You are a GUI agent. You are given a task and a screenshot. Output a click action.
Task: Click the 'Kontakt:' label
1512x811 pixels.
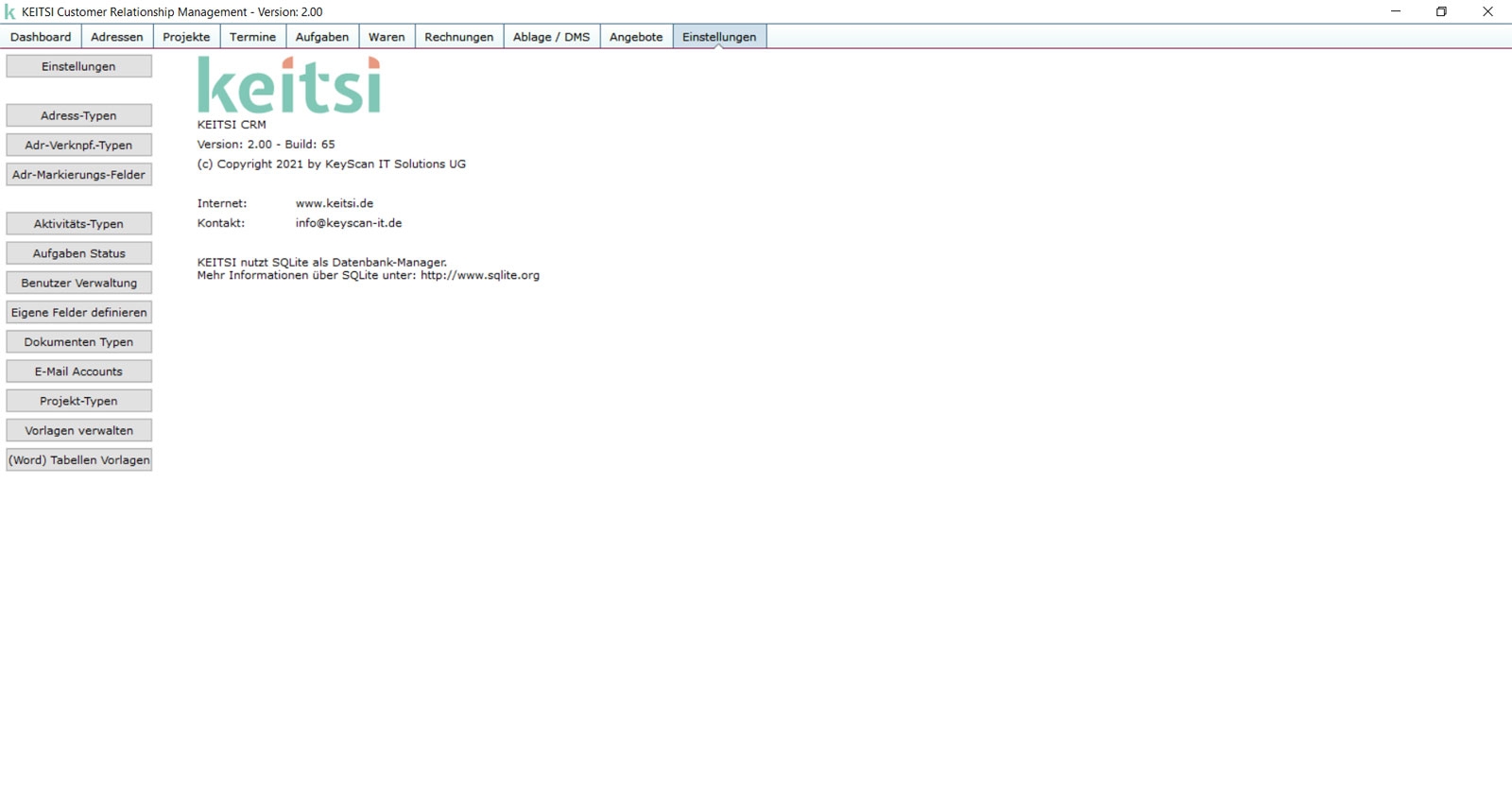pyautogui.click(x=221, y=223)
